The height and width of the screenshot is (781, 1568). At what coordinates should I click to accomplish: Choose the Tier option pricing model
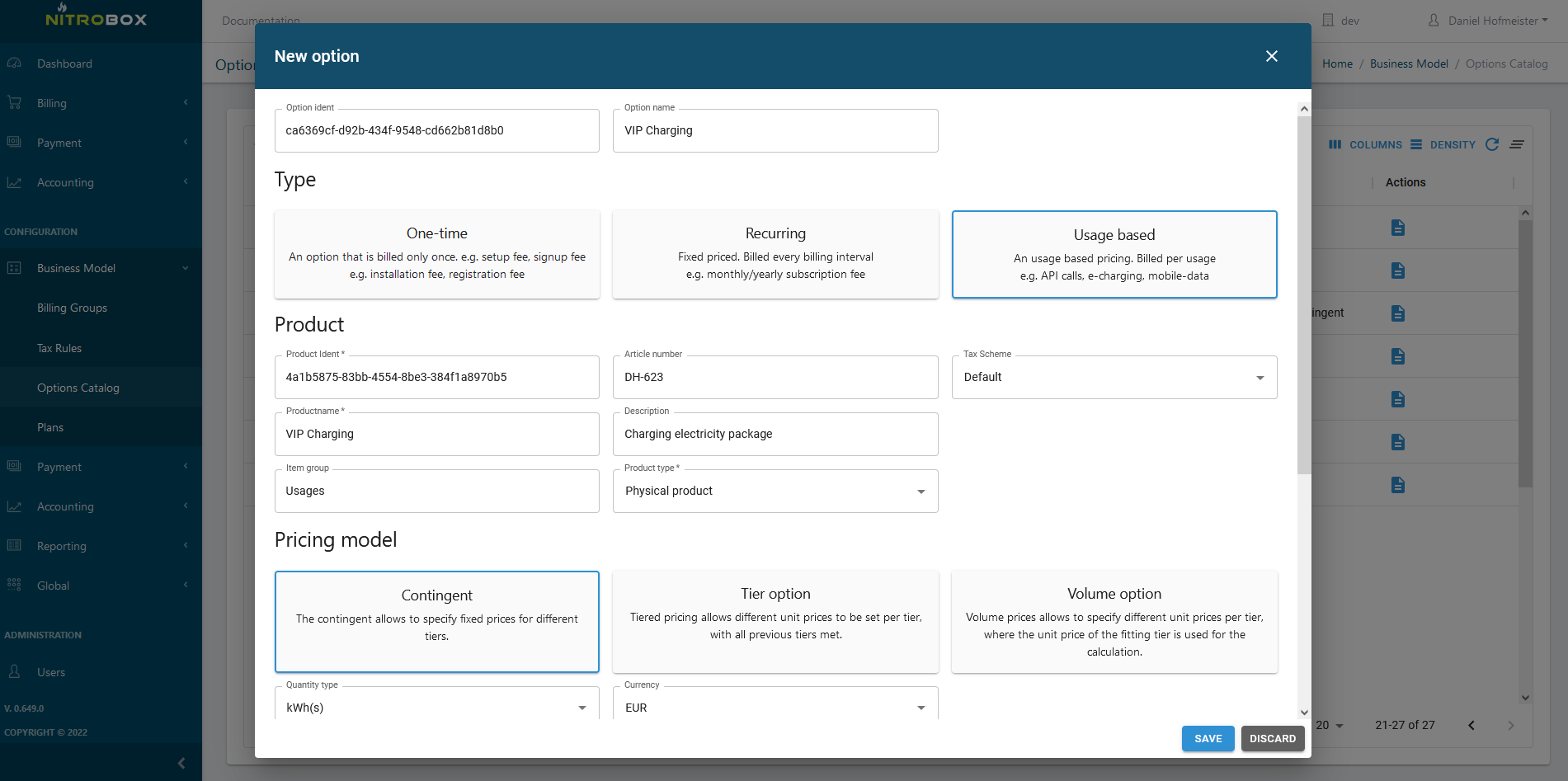click(775, 621)
